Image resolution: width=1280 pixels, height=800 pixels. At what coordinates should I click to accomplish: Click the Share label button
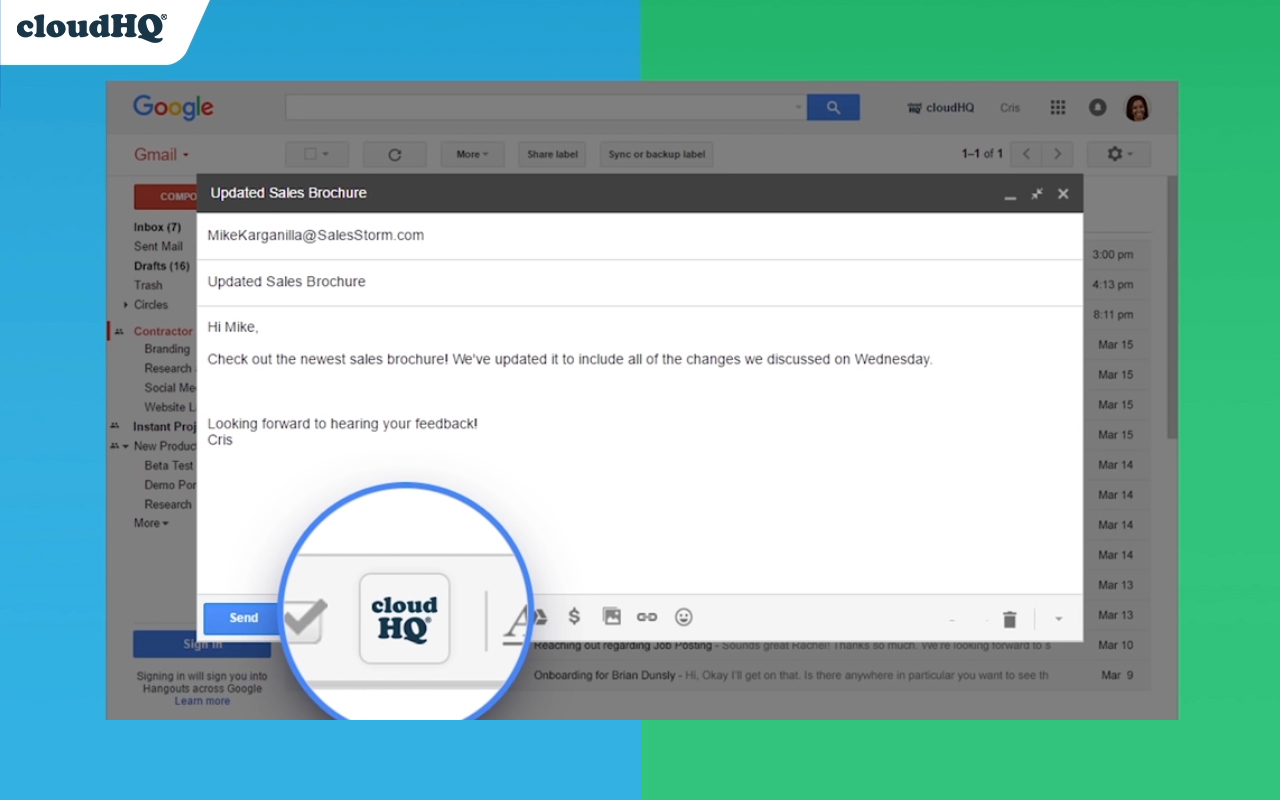coord(551,154)
